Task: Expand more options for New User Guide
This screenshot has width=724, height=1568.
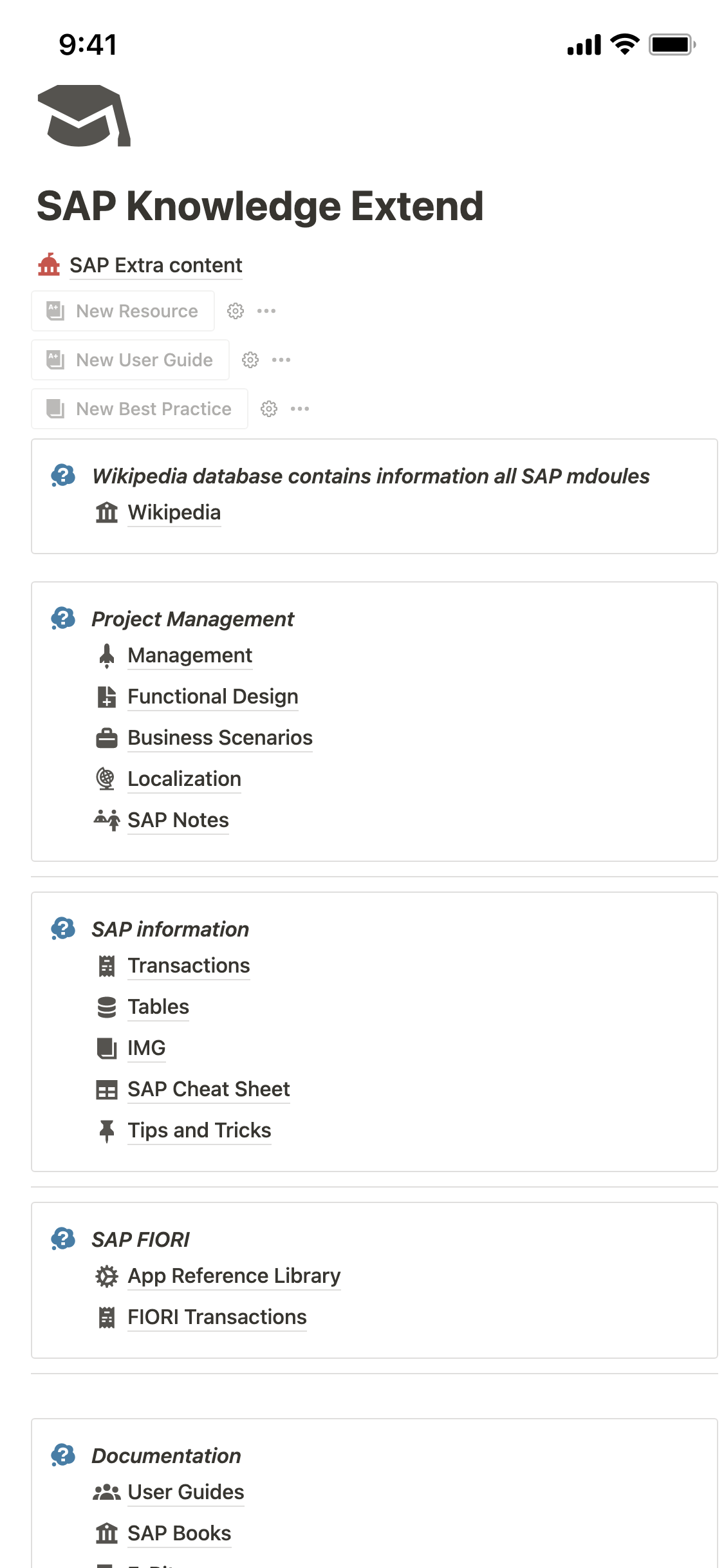Action: point(281,360)
